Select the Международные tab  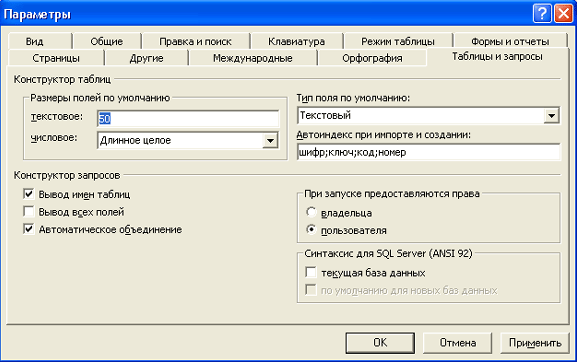tap(253, 58)
